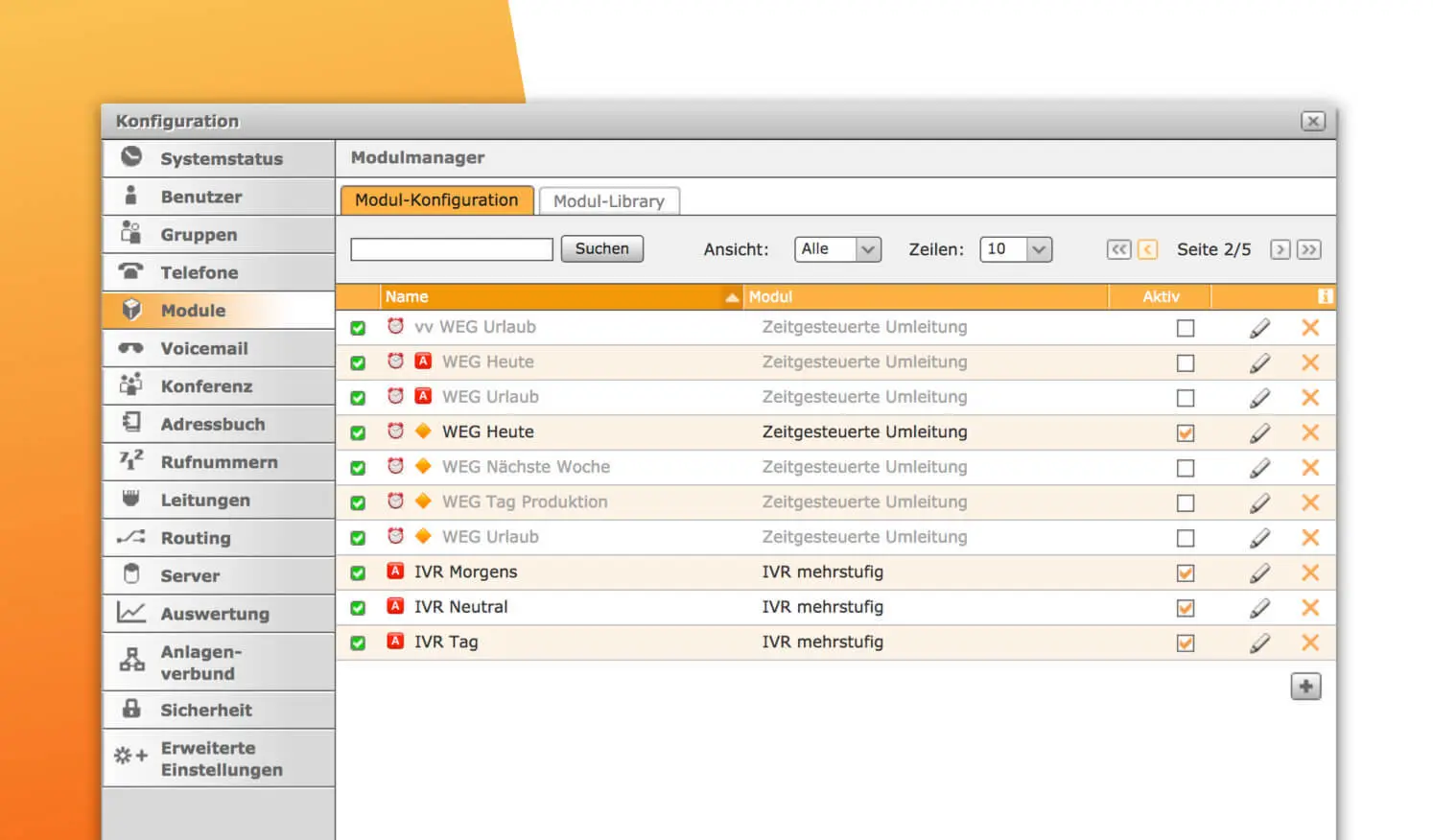Click the Seite 2/5 page indicator

click(x=1214, y=249)
